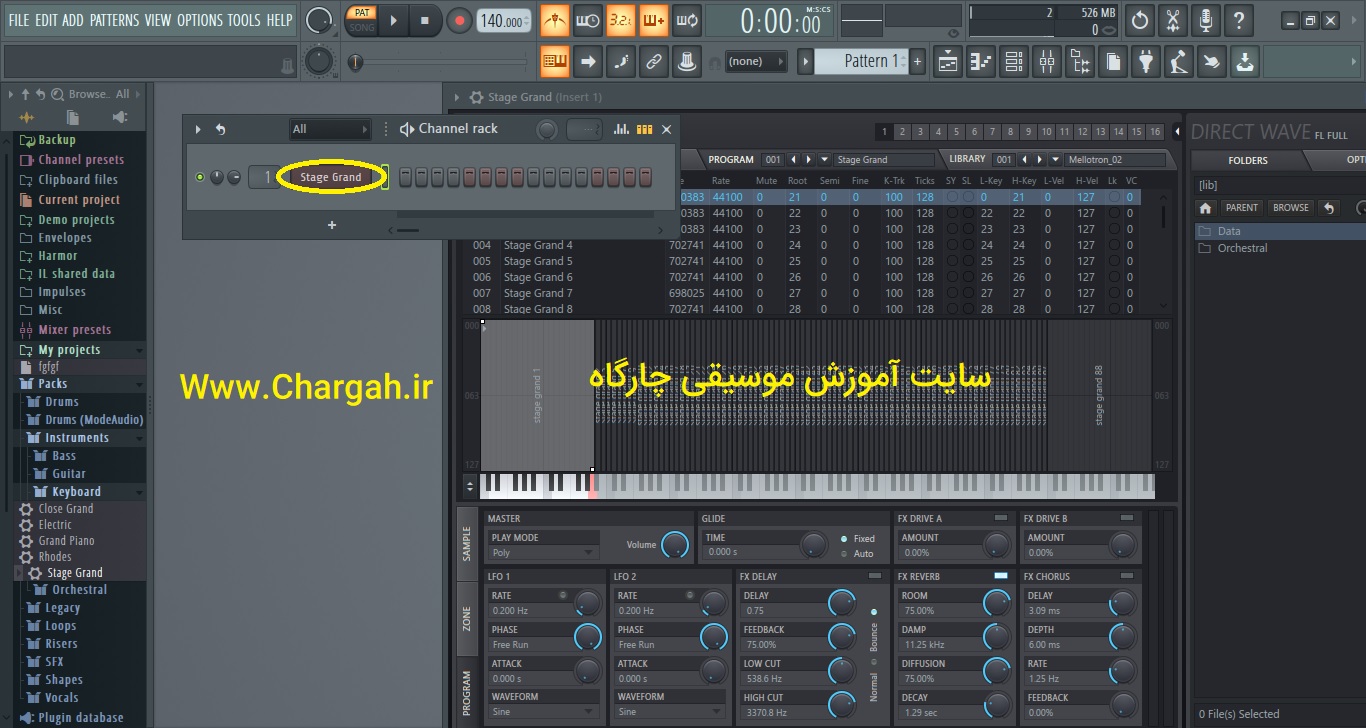This screenshot has width=1366, height=728.
Task: Open the Piano roll view from toolbar
Action: coord(981,62)
